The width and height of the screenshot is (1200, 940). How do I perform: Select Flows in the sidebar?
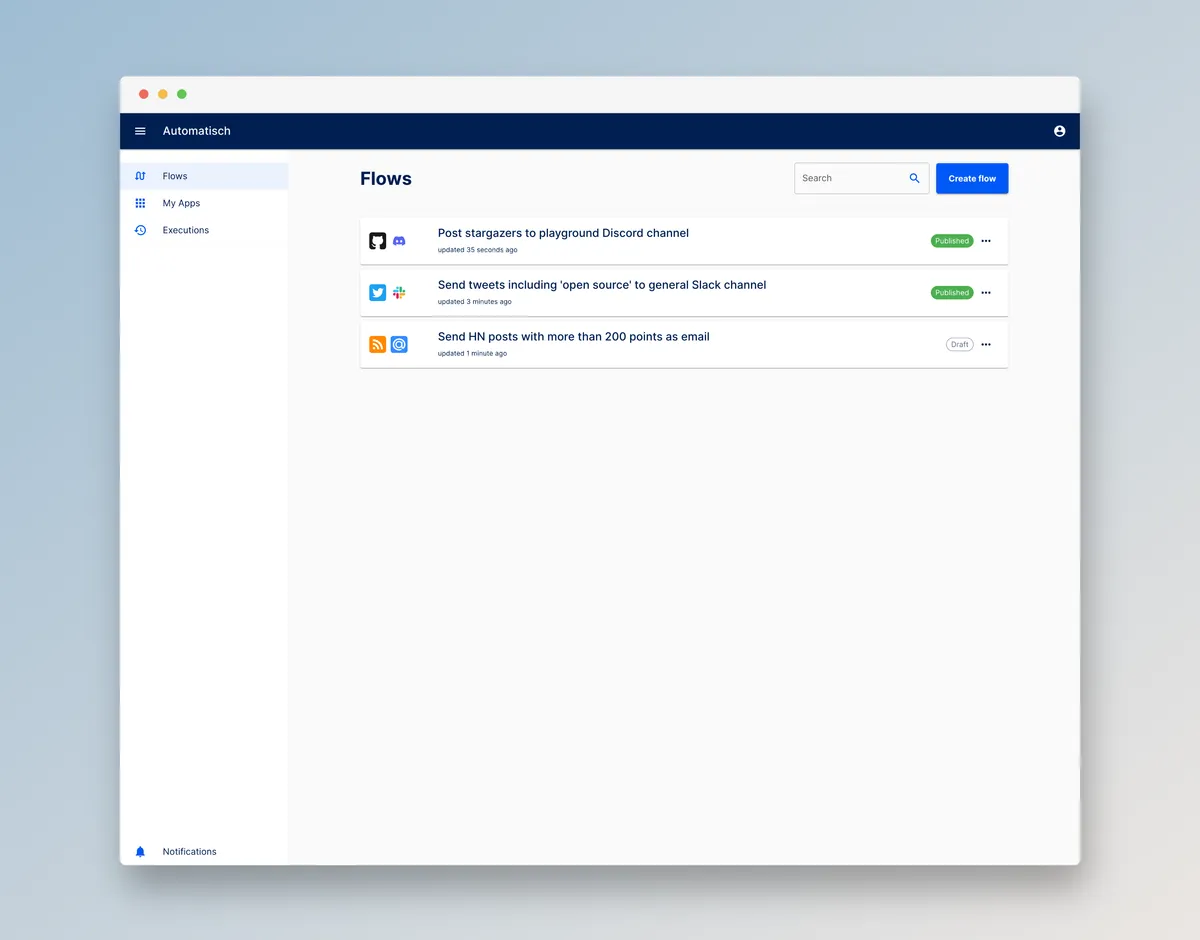click(x=175, y=176)
